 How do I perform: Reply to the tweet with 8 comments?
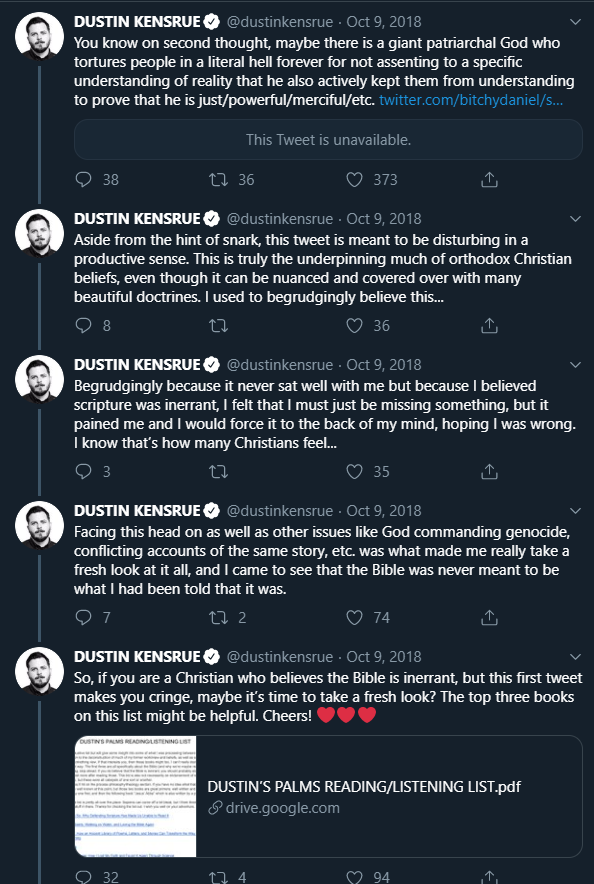click(83, 326)
